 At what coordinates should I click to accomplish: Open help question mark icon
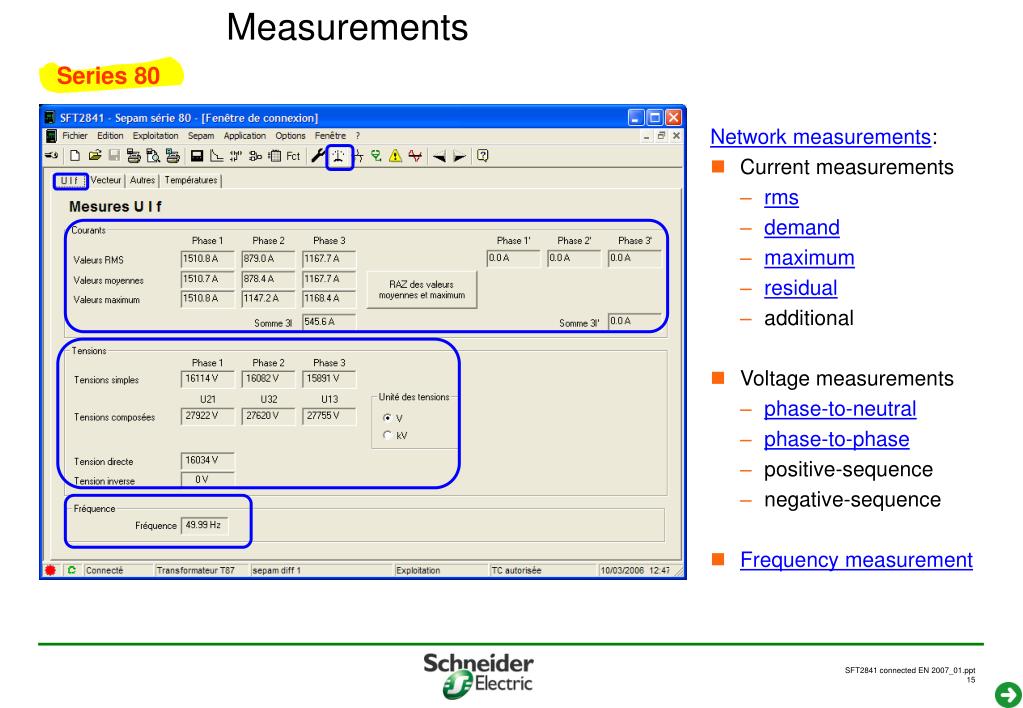coord(483,155)
